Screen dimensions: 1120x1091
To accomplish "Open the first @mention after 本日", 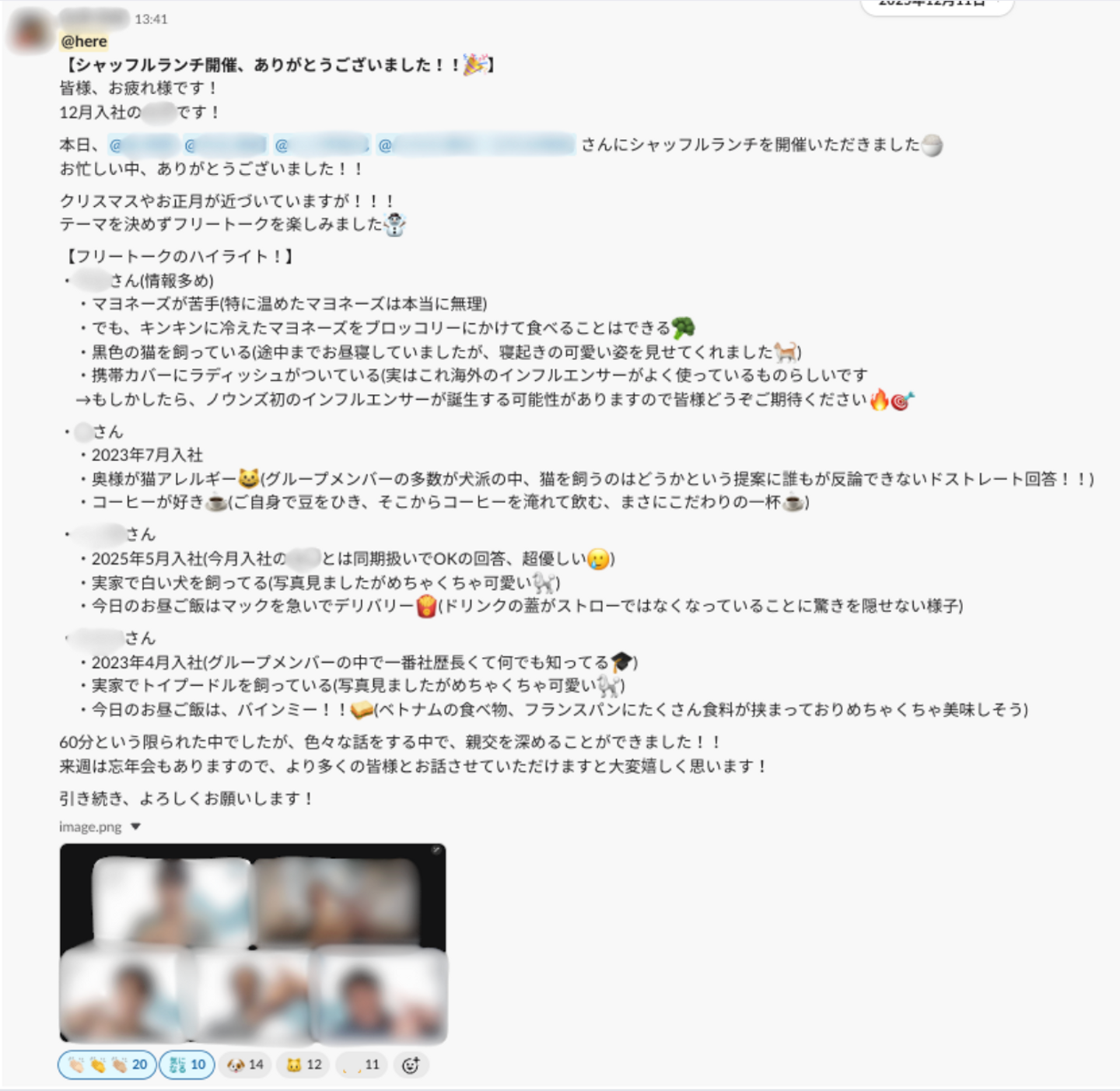I will [144, 145].
